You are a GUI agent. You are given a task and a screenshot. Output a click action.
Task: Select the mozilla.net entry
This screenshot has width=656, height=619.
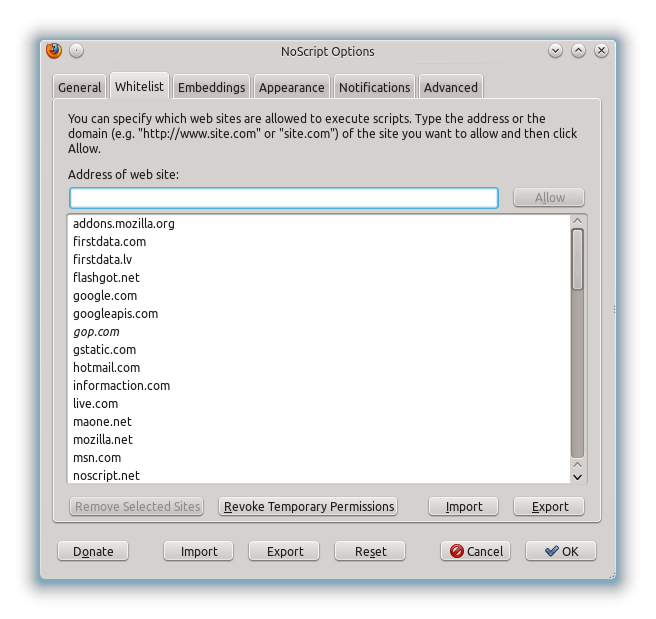319,440
